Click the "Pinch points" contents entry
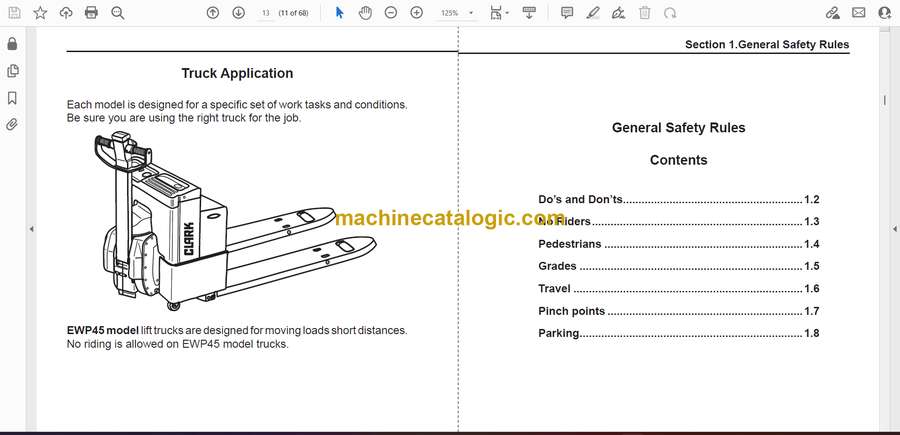 click(678, 311)
